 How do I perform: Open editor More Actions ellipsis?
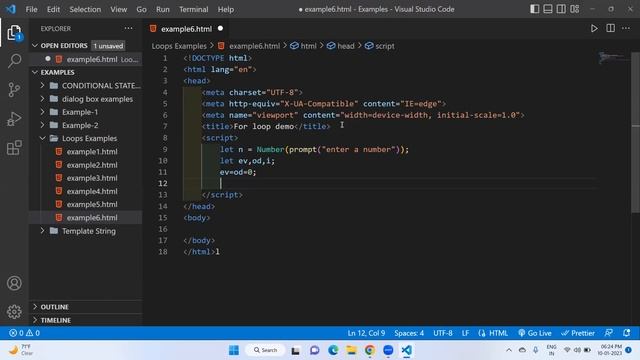[626, 28]
